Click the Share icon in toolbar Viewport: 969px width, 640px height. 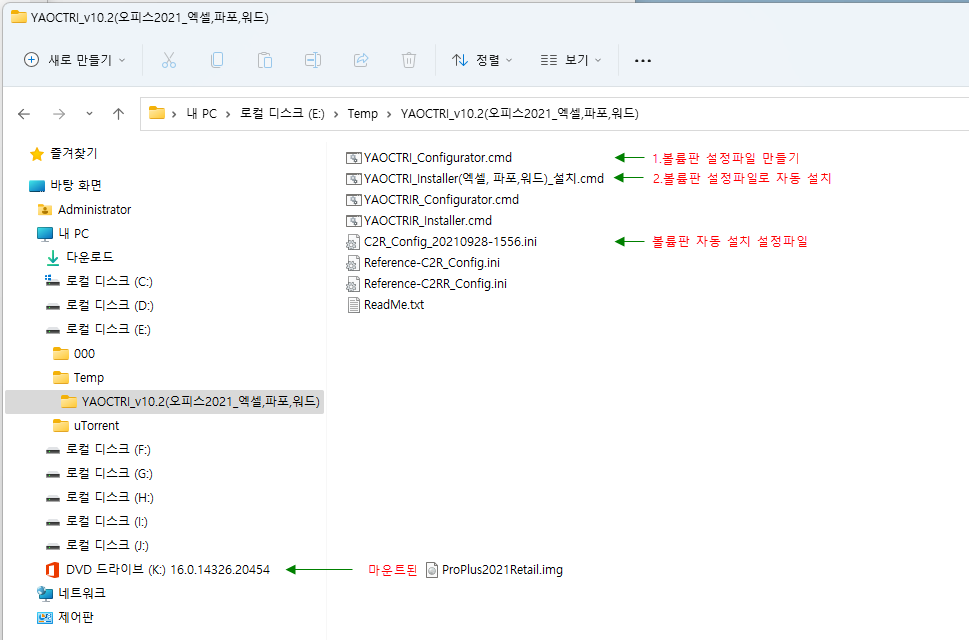361,60
